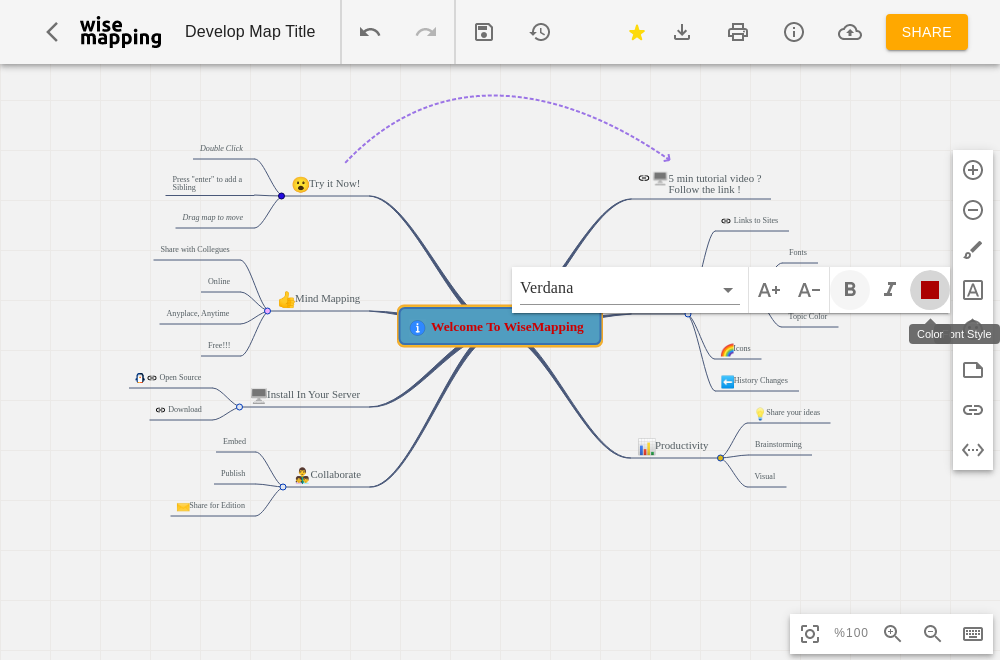Select the central Welcome To WiseMapping topic
The height and width of the screenshot is (660, 1000).
499,326
